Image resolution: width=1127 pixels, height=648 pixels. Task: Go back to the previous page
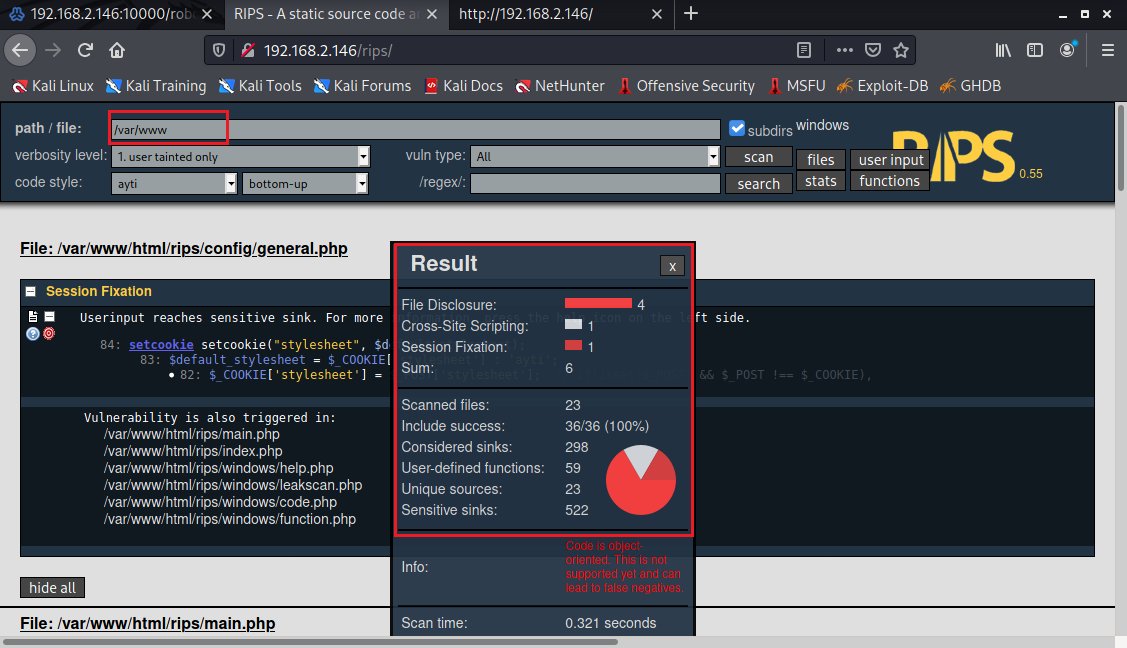tap(20, 50)
